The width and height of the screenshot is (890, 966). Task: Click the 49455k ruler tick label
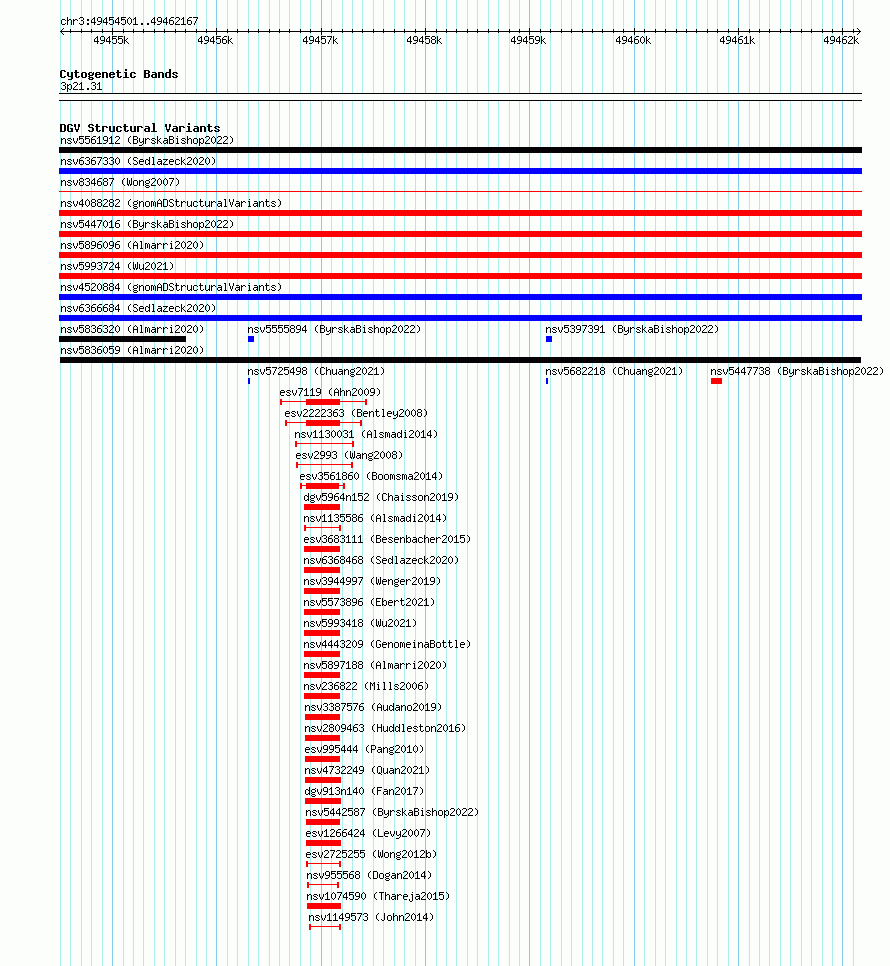click(x=111, y=40)
